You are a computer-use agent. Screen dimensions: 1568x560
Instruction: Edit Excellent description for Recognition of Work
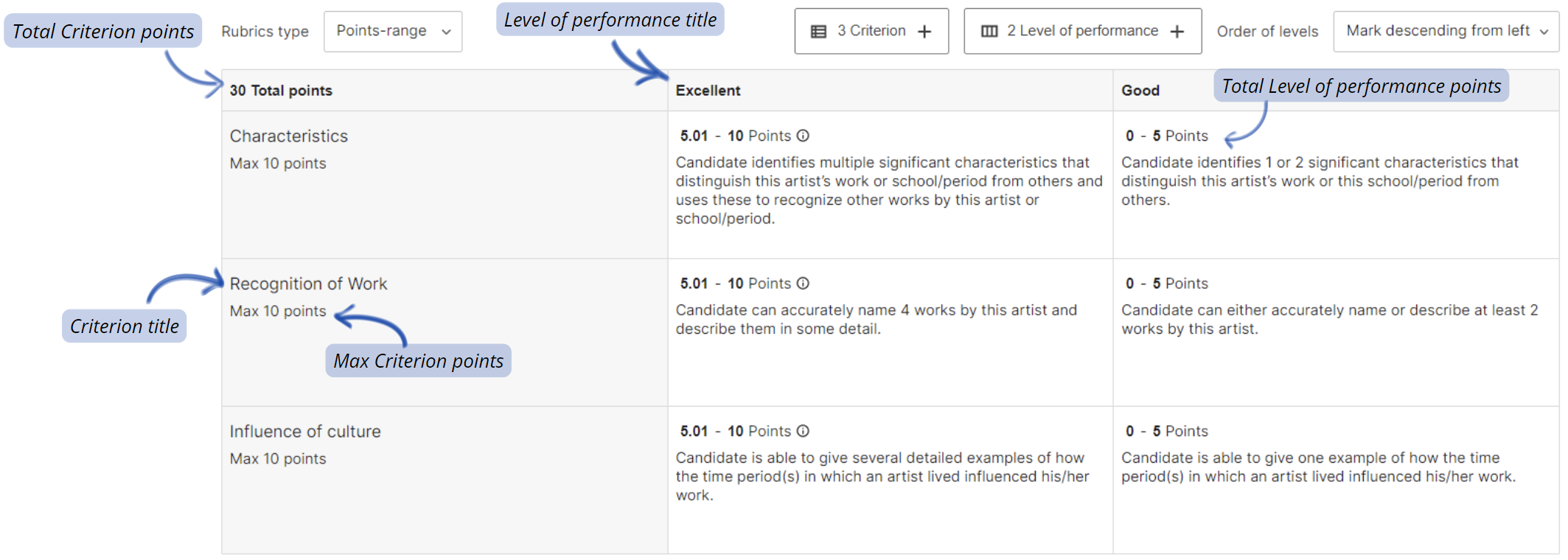pos(877,320)
